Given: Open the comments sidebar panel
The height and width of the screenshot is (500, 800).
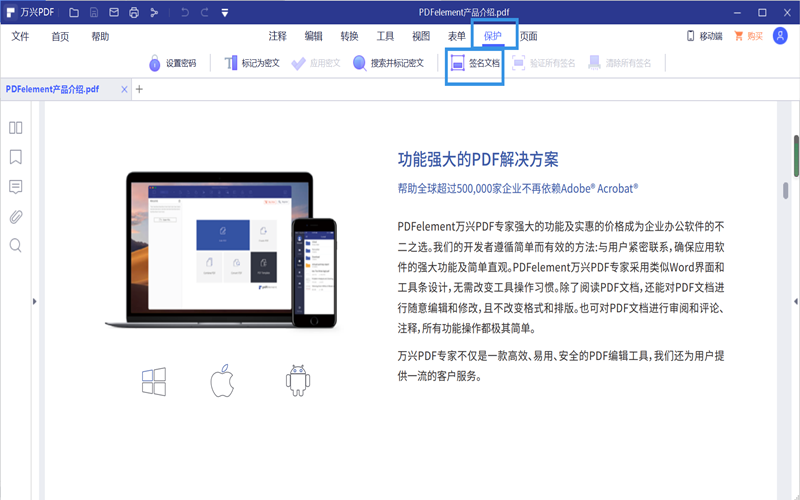Looking at the screenshot, I should pyautogui.click(x=16, y=187).
